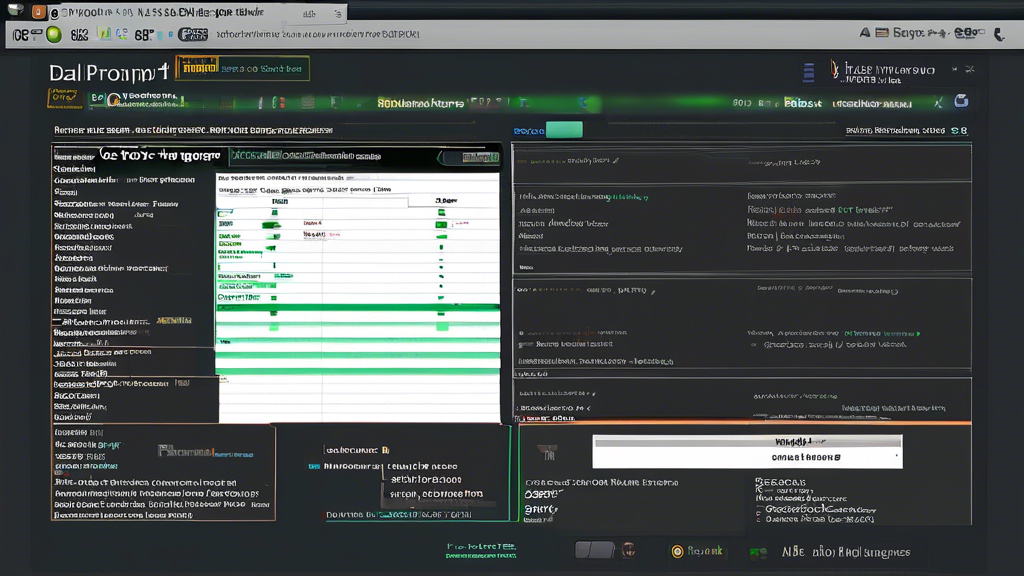Click the green circle icon in top toolbar
Image resolution: width=1024 pixels, height=576 pixels.
pyautogui.click(x=54, y=35)
